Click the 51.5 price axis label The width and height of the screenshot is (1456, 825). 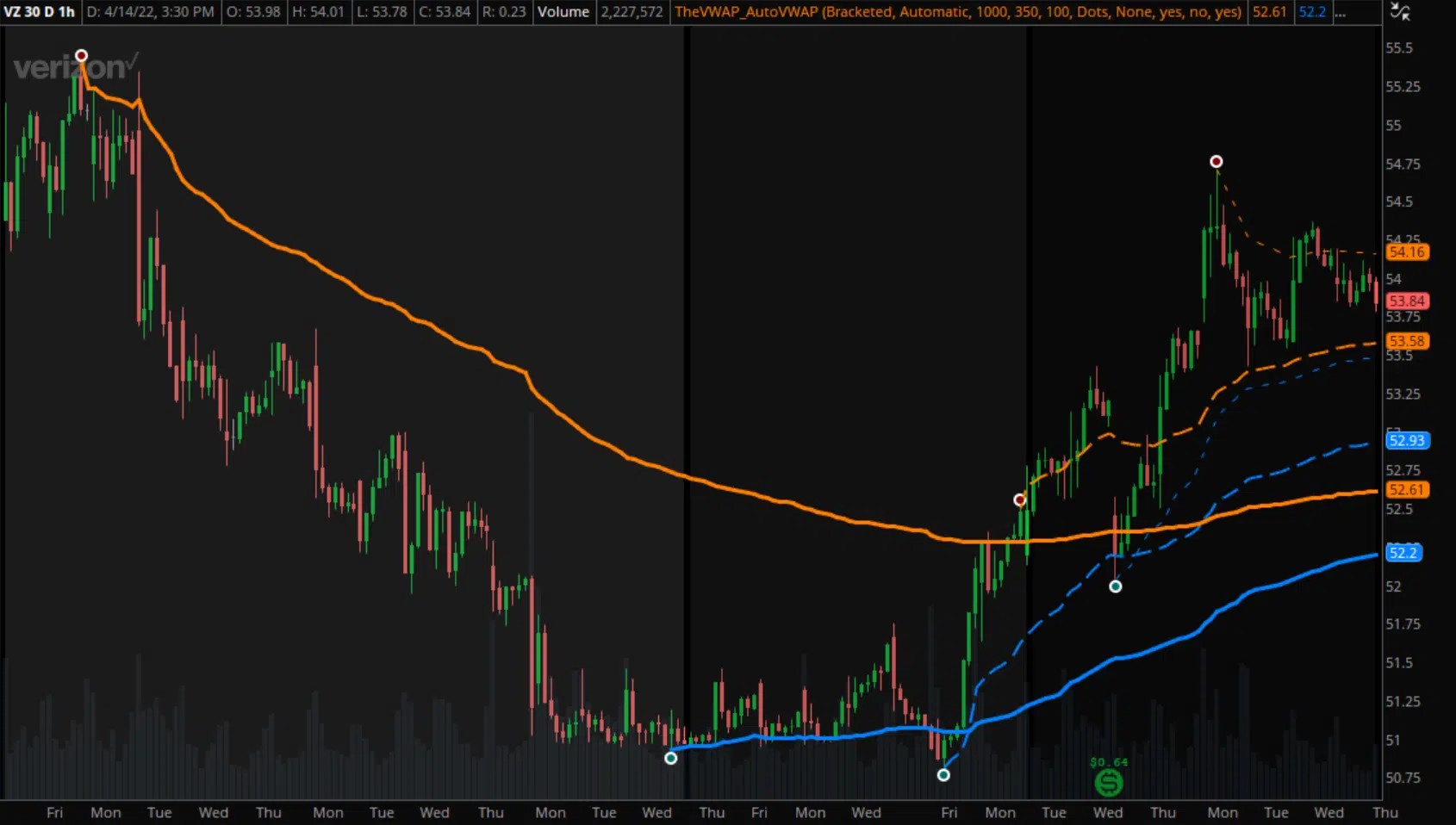[1399, 663]
